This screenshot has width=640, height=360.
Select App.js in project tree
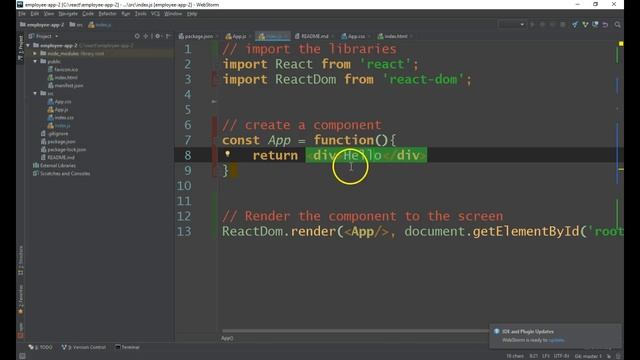click(58, 110)
